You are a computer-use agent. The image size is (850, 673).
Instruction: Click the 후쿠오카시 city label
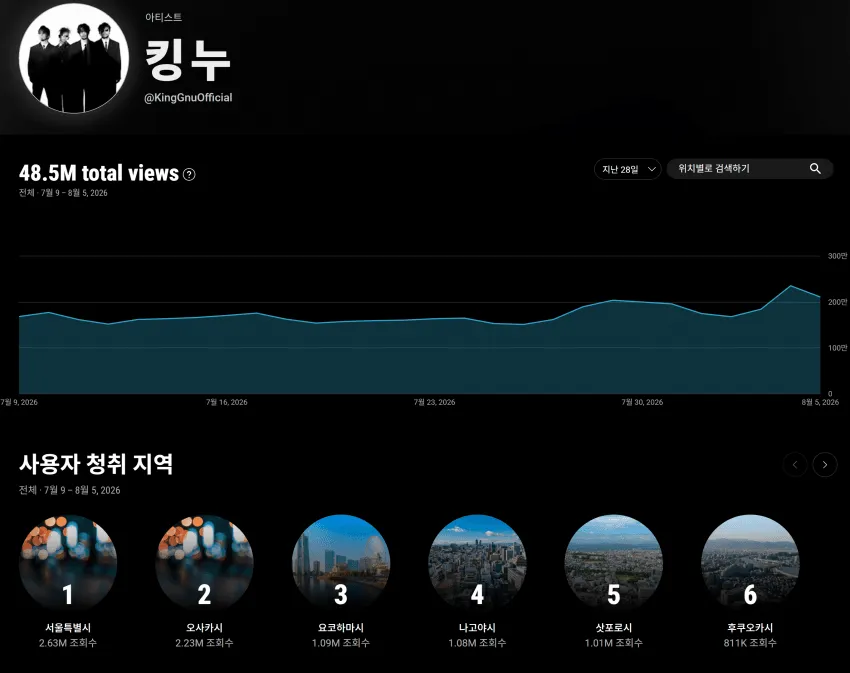point(750,627)
